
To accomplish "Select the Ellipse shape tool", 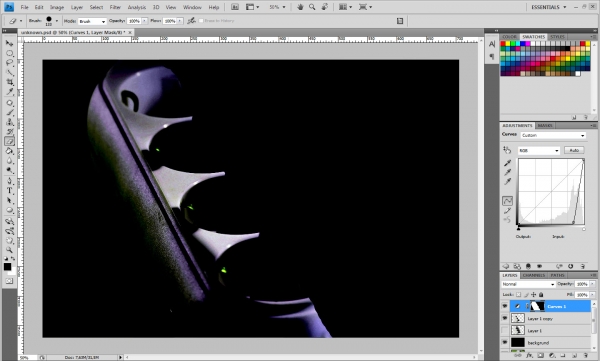I will click(10, 210).
